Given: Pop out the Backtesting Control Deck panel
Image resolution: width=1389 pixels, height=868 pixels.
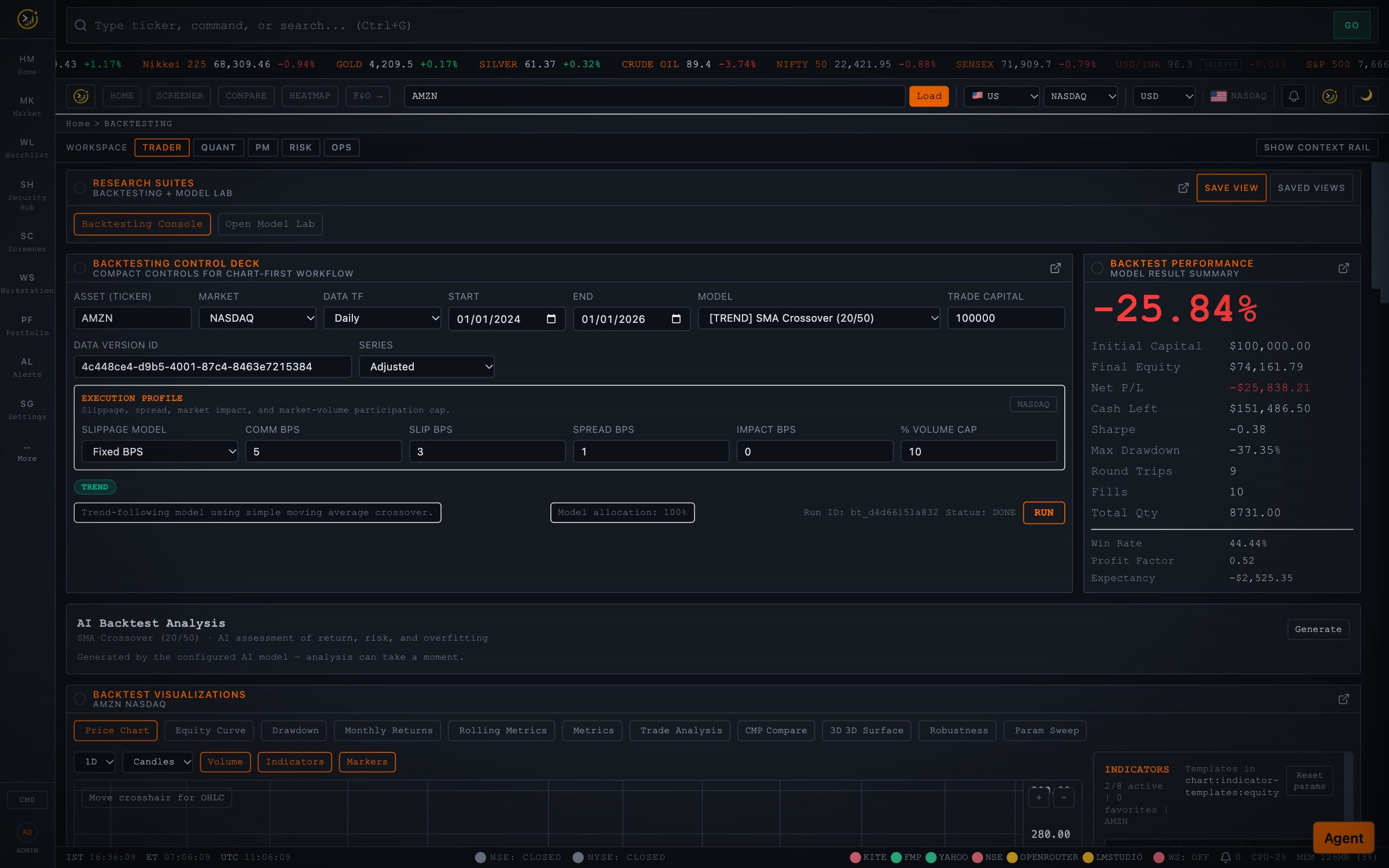Looking at the screenshot, I should point(1056,268).
